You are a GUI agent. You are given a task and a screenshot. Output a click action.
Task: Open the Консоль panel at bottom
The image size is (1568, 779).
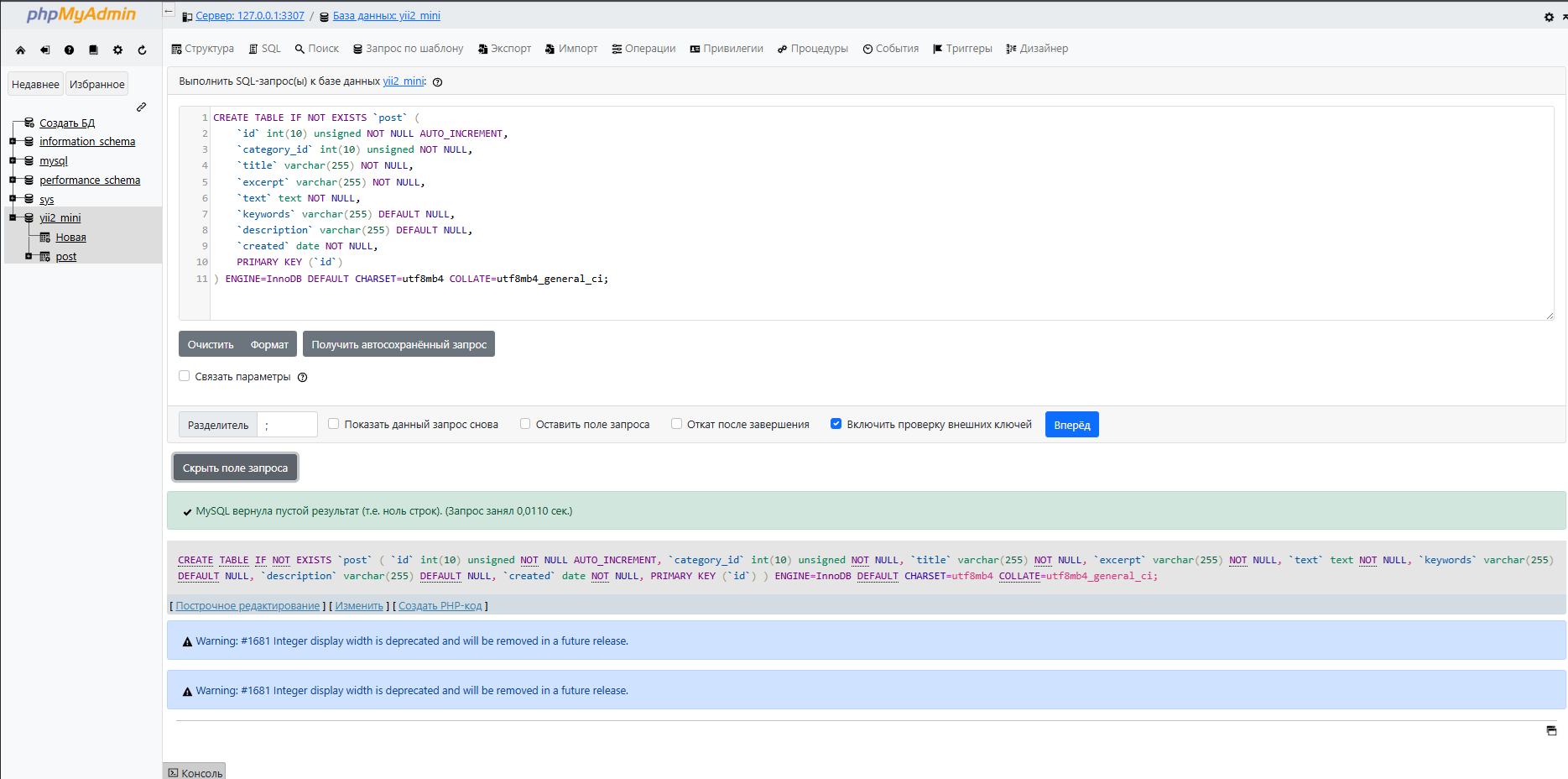pyautogui.click(x=195, y=772)
